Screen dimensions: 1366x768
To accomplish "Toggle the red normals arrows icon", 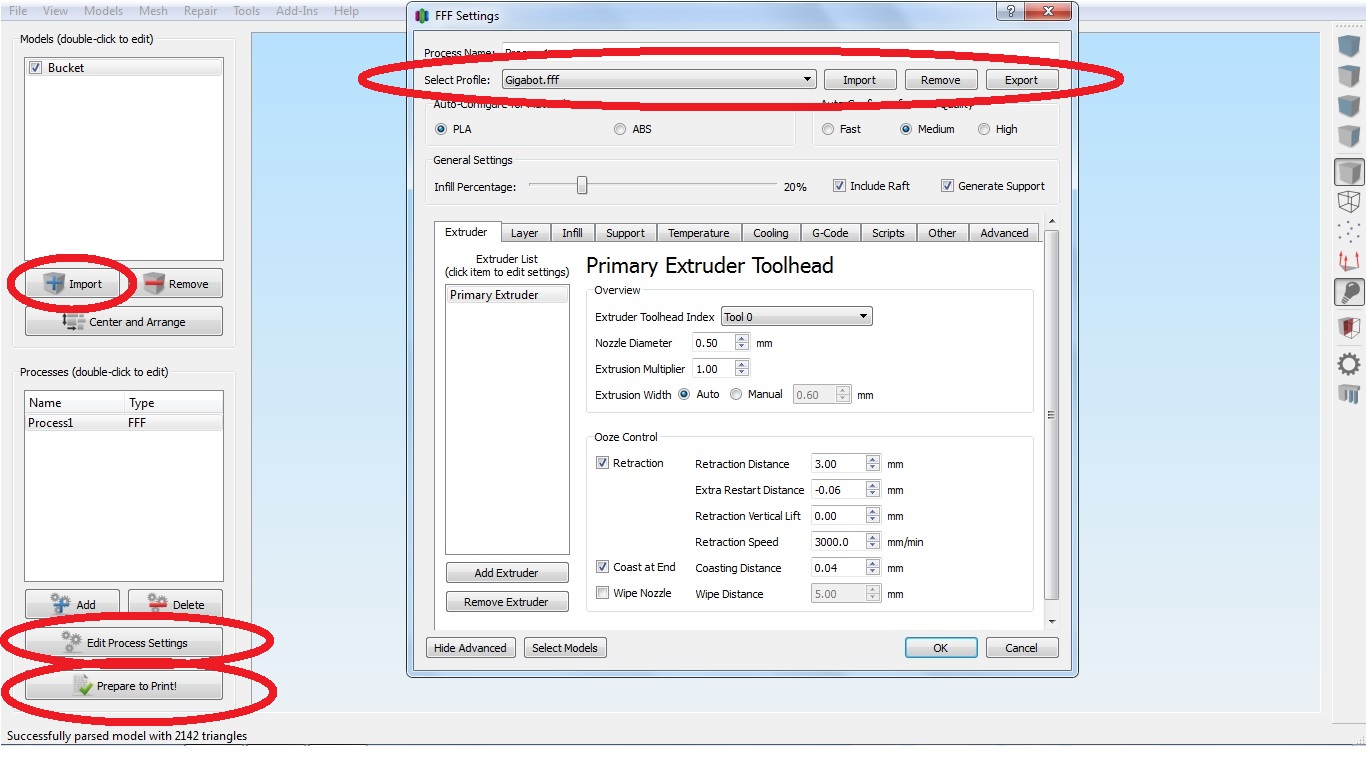I will (1349, 261).
